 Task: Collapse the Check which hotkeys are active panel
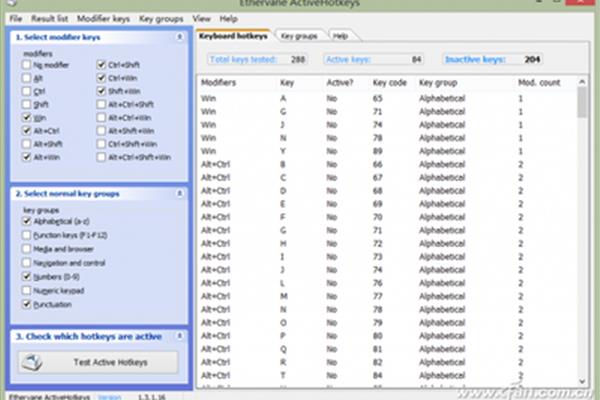coord(179,336)
